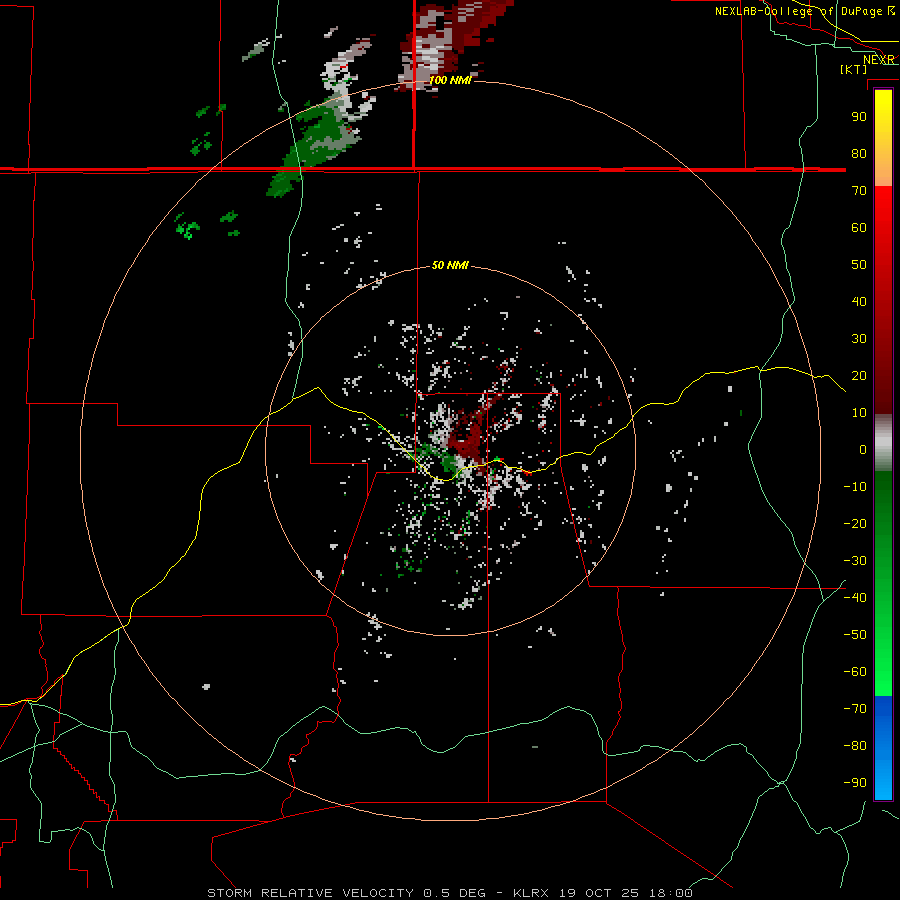
Task: Select the 60 value on the velocity scale
Action: (x=859, y=227)
